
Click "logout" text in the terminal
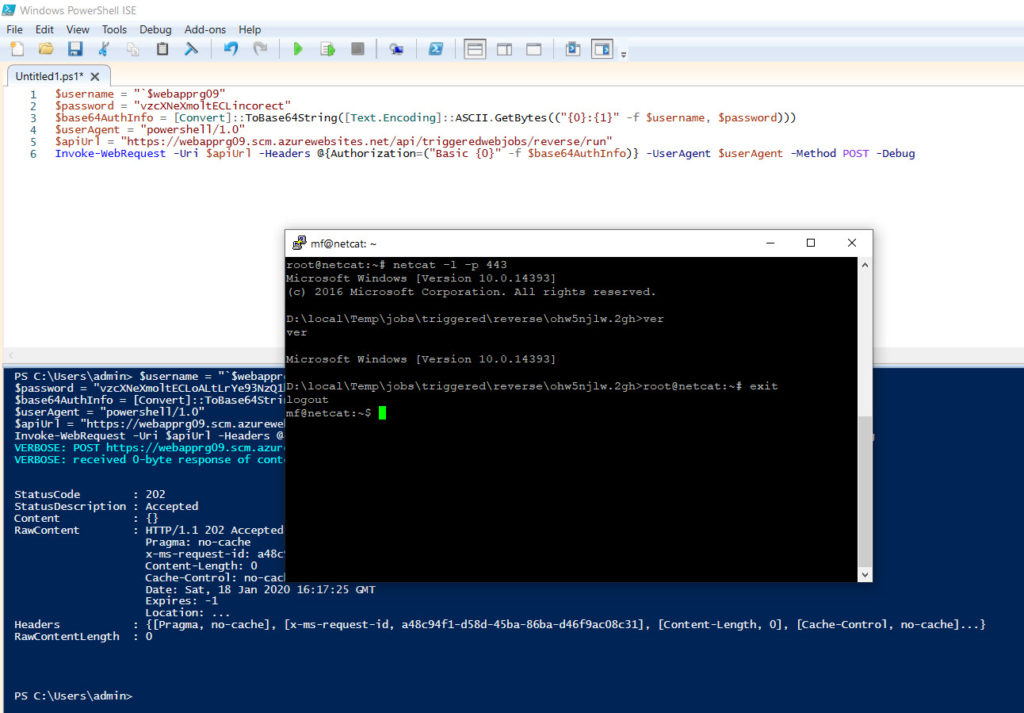[308, 400]
